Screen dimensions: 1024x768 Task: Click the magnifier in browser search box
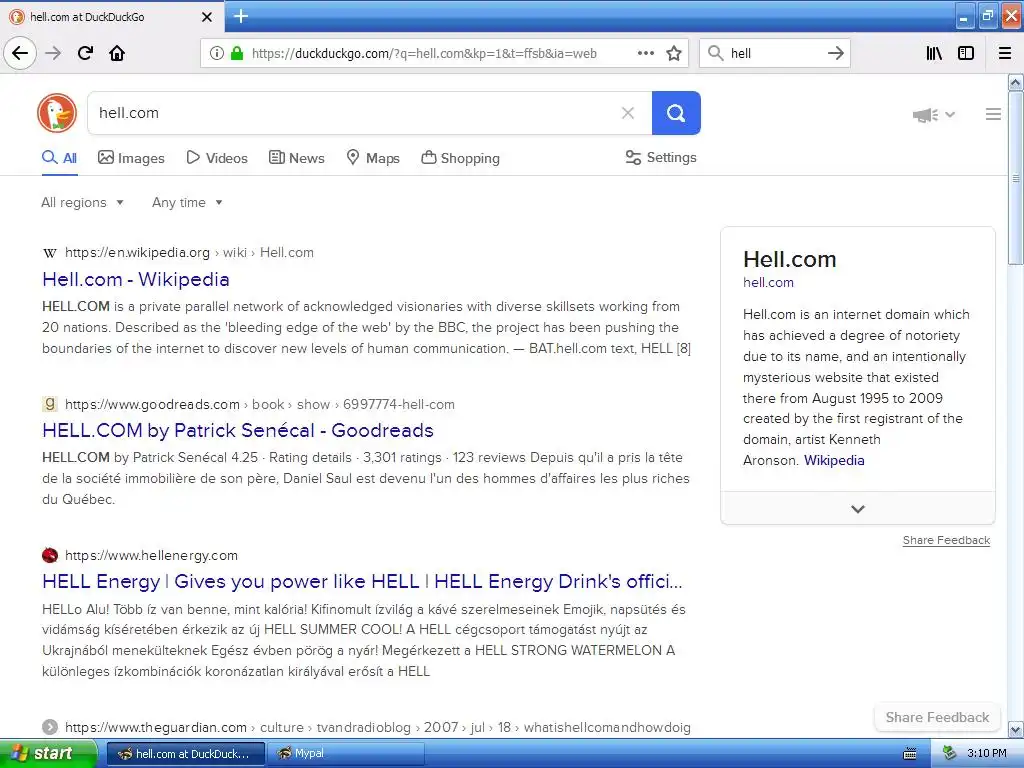[x=716, y=54]
